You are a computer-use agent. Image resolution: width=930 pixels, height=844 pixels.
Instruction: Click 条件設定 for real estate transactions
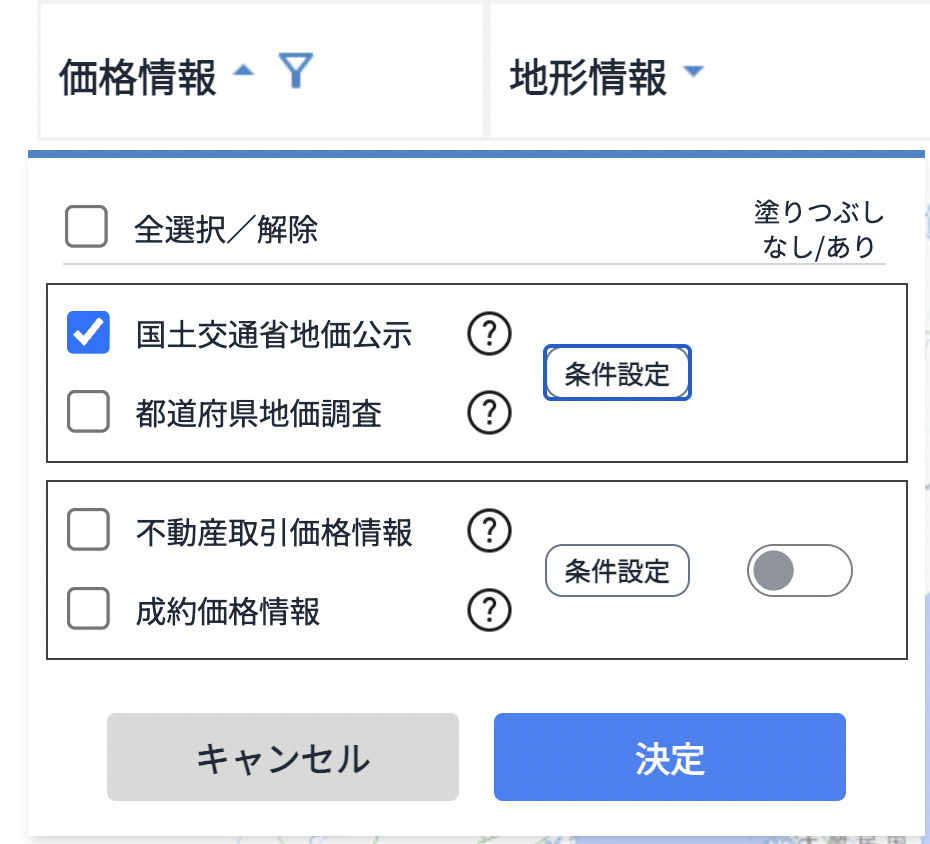[x=617, y=571]
